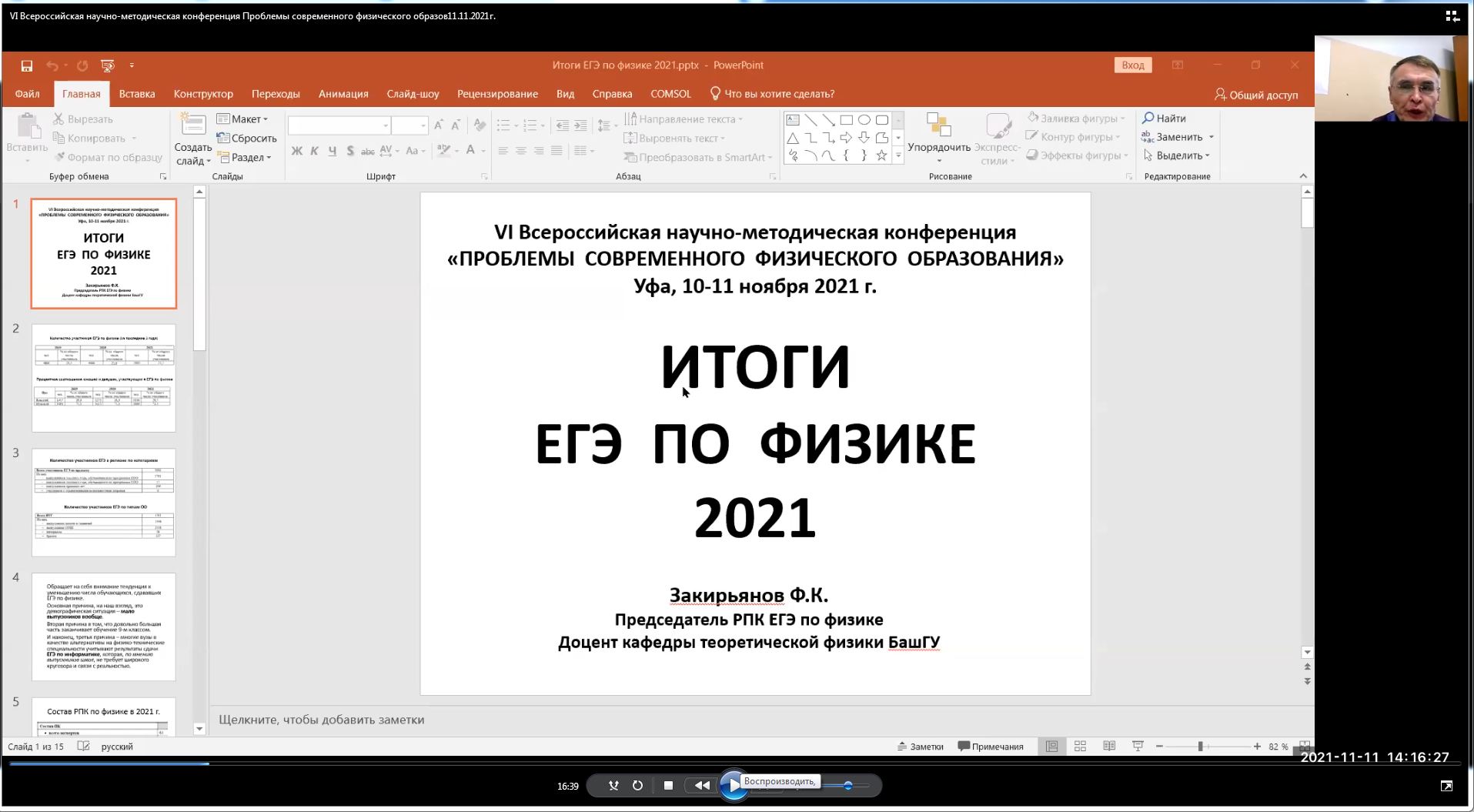Image resolution: width=1474 pixels, height=812 pixels.
Task: Expand the Раздел section dropdown
Action: [245, 158]
